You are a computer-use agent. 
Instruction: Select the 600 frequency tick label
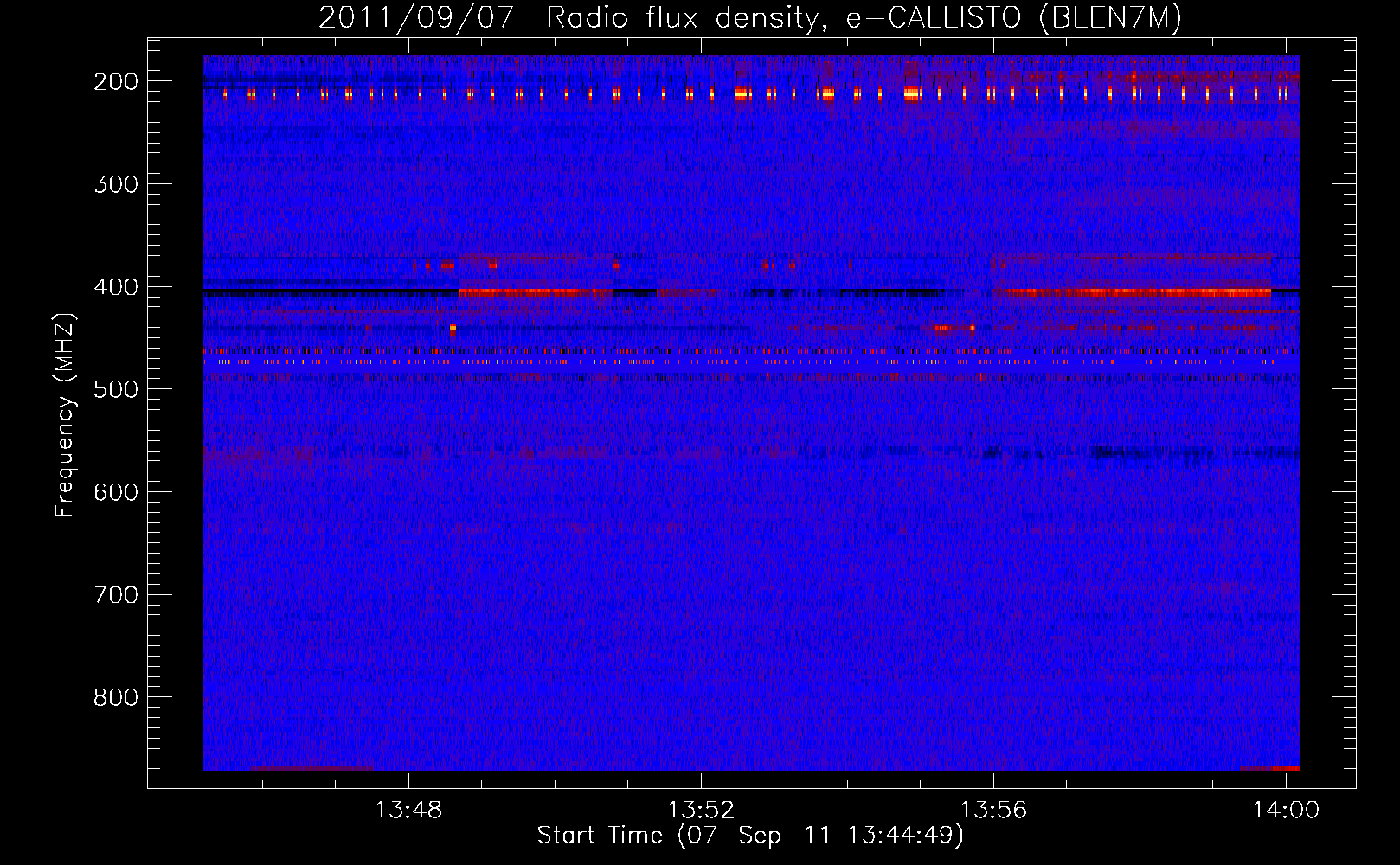click(x=116, y=492)
